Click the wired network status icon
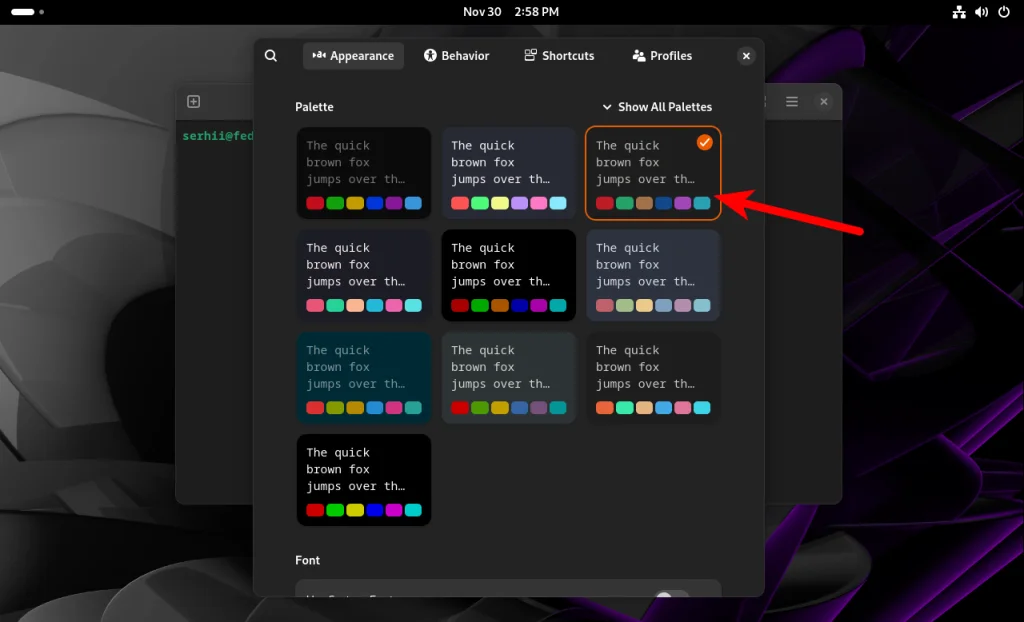The height and width of the screenshot is (622, 1024). [x=959, y=12]
